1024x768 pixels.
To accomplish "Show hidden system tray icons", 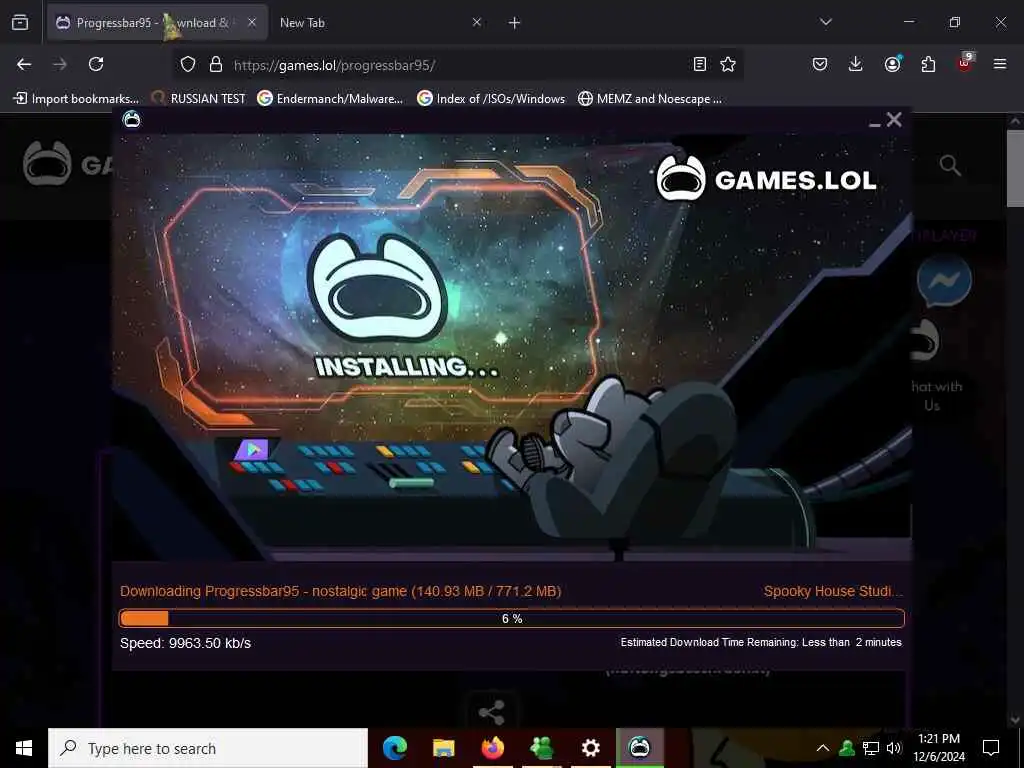I will pyautogui.click(x=823, y=748).
